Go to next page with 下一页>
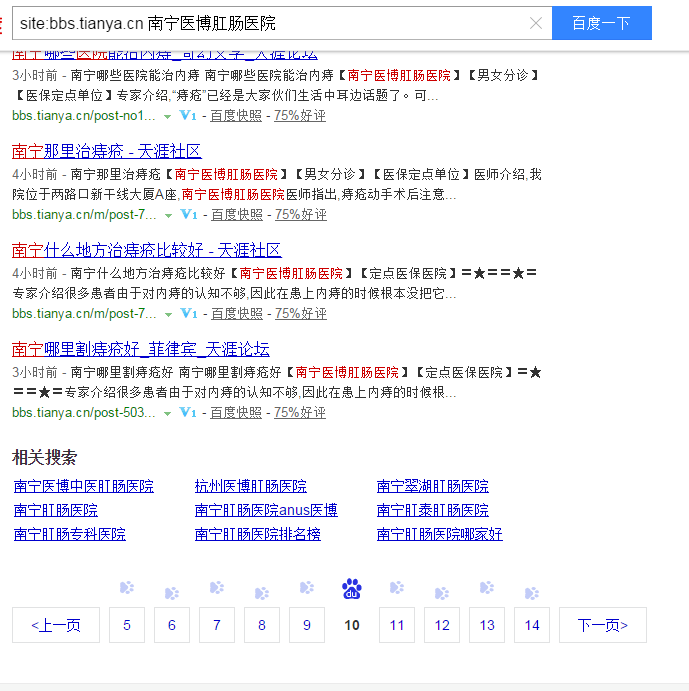Viewport: 689px width, 691px height. 603,625
